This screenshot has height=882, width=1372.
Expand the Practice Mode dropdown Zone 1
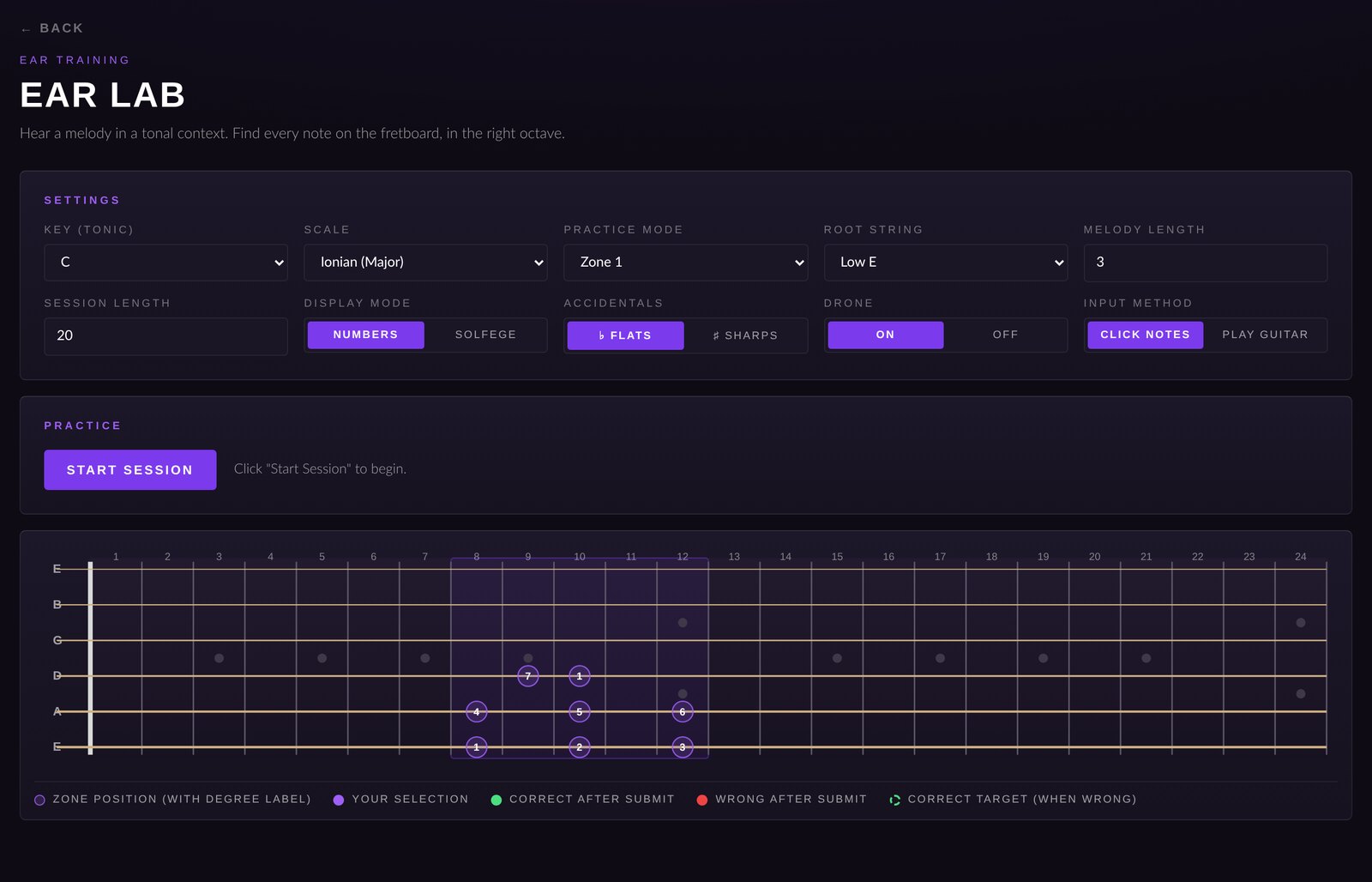point(685,263)
